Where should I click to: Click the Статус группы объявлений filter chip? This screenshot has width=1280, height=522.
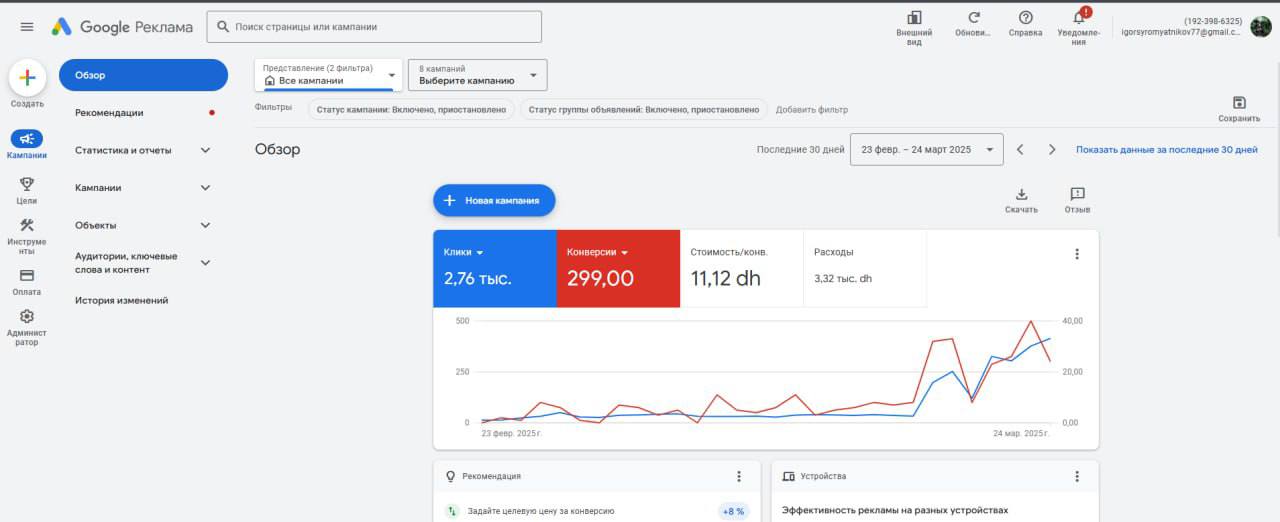[643, 110]
